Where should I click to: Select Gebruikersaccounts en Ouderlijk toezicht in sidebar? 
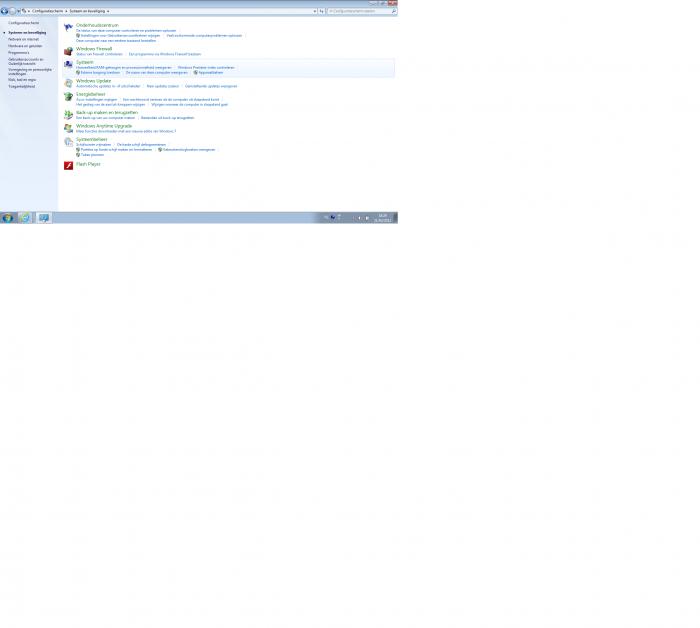pos(25,62)
